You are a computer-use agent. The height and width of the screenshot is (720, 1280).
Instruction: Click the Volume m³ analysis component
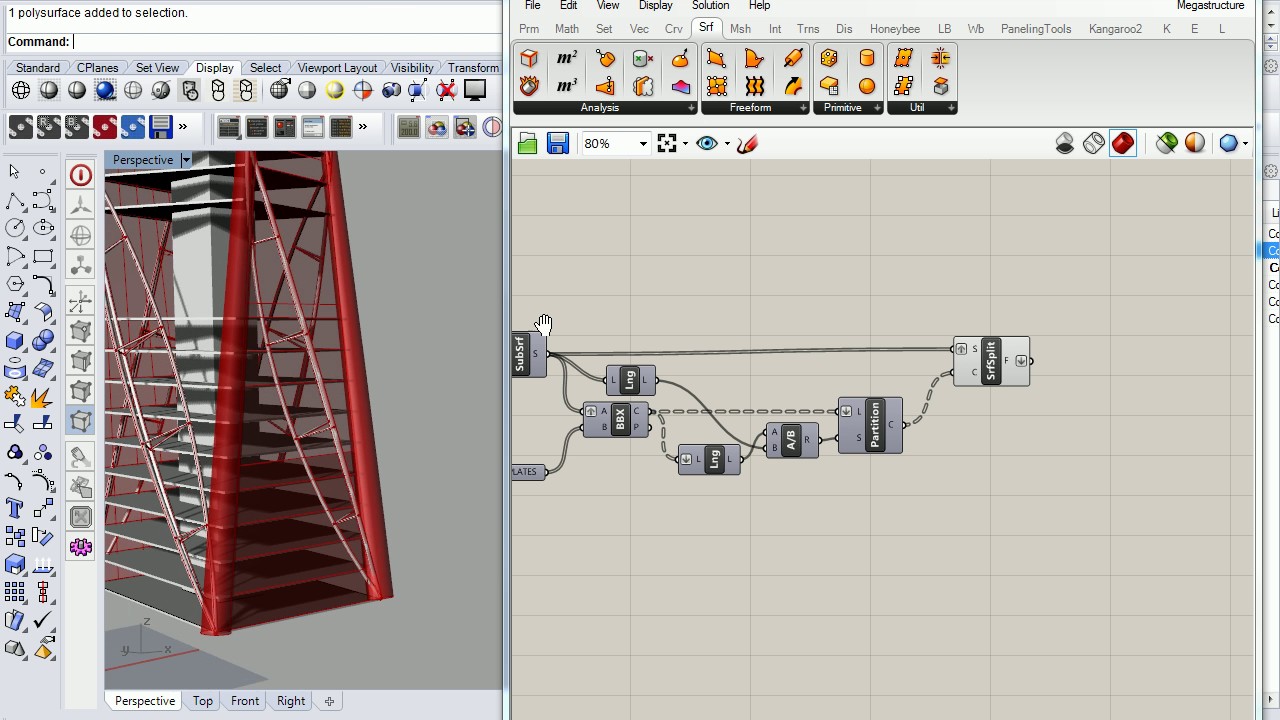click(567, 86)
